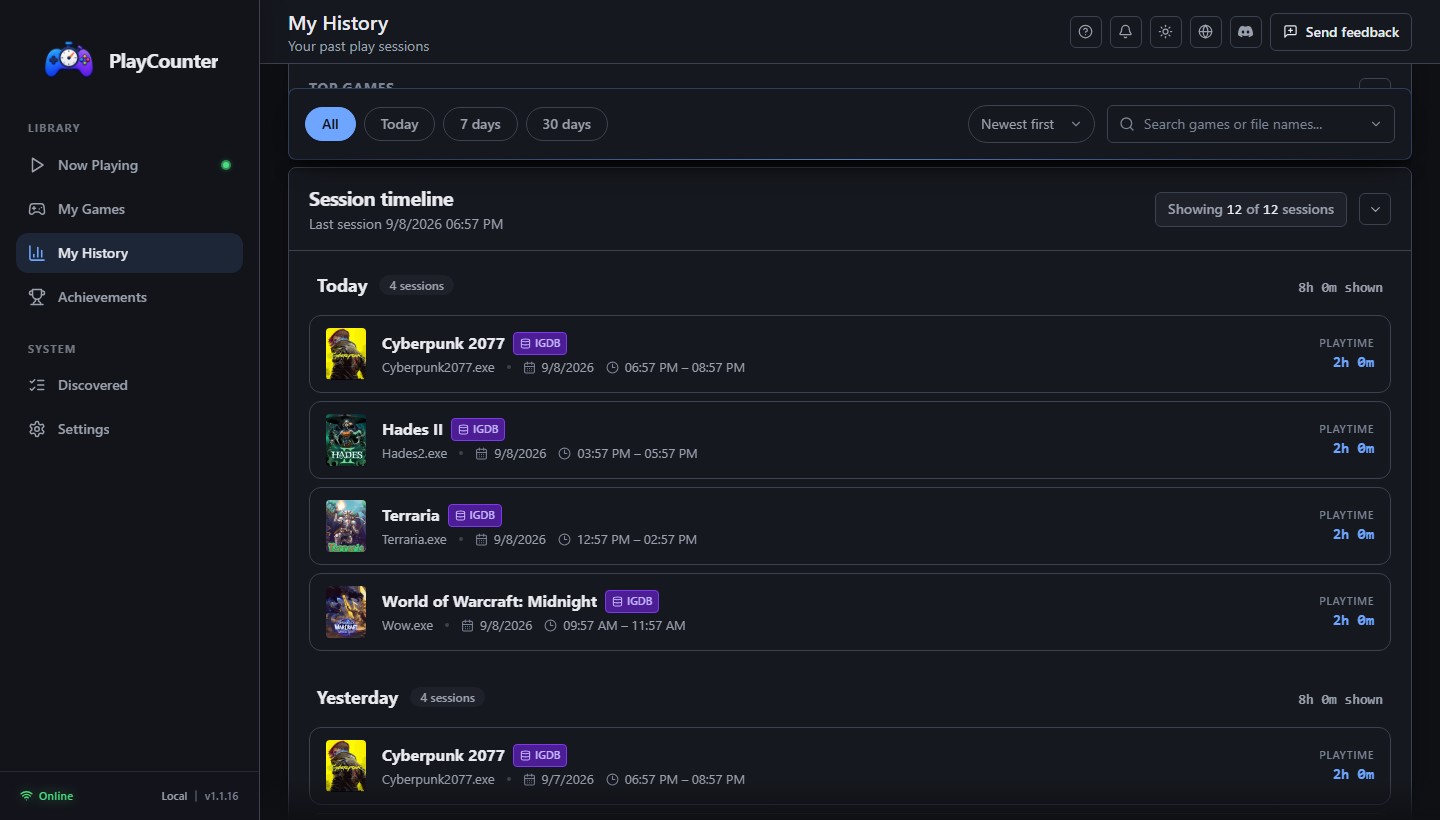
Task: Click the Top Games section expander button
Action: pos(1375,83)
